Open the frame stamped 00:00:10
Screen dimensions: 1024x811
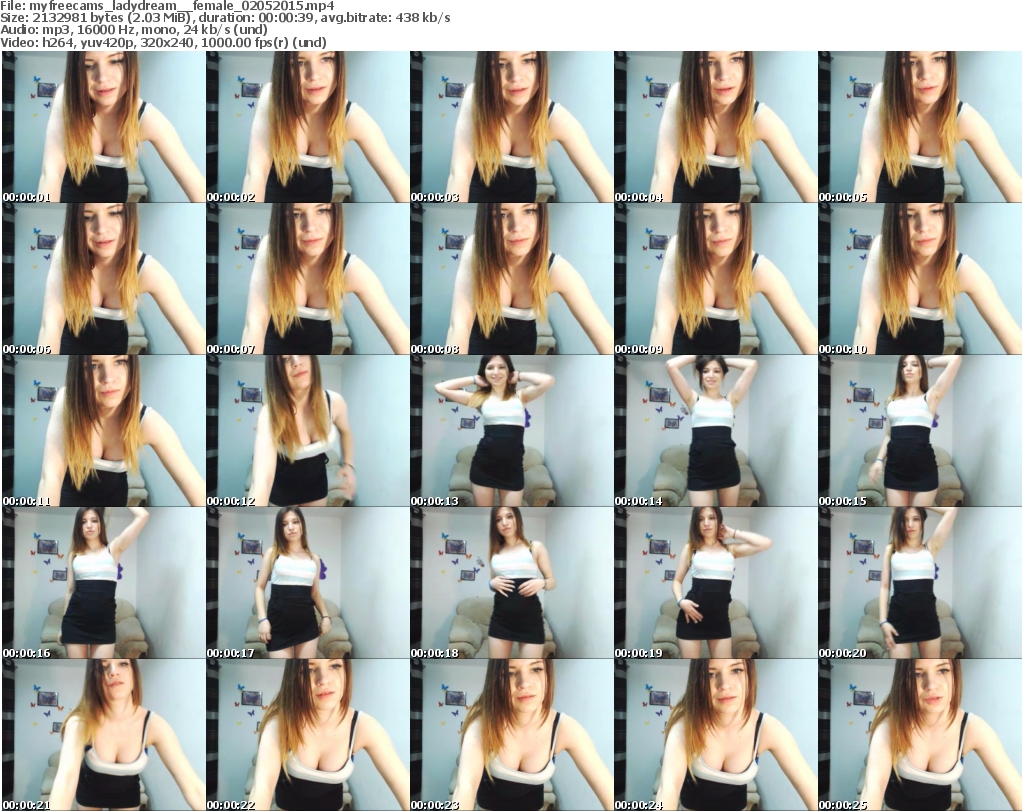tap(920, 279)
